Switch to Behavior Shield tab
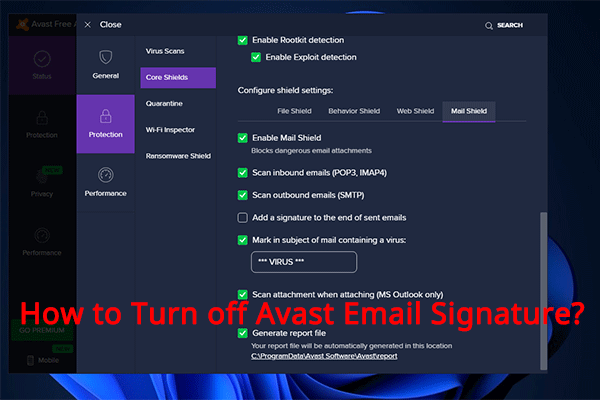The height and width of the screenshot is (400, 600). (354, 111)
